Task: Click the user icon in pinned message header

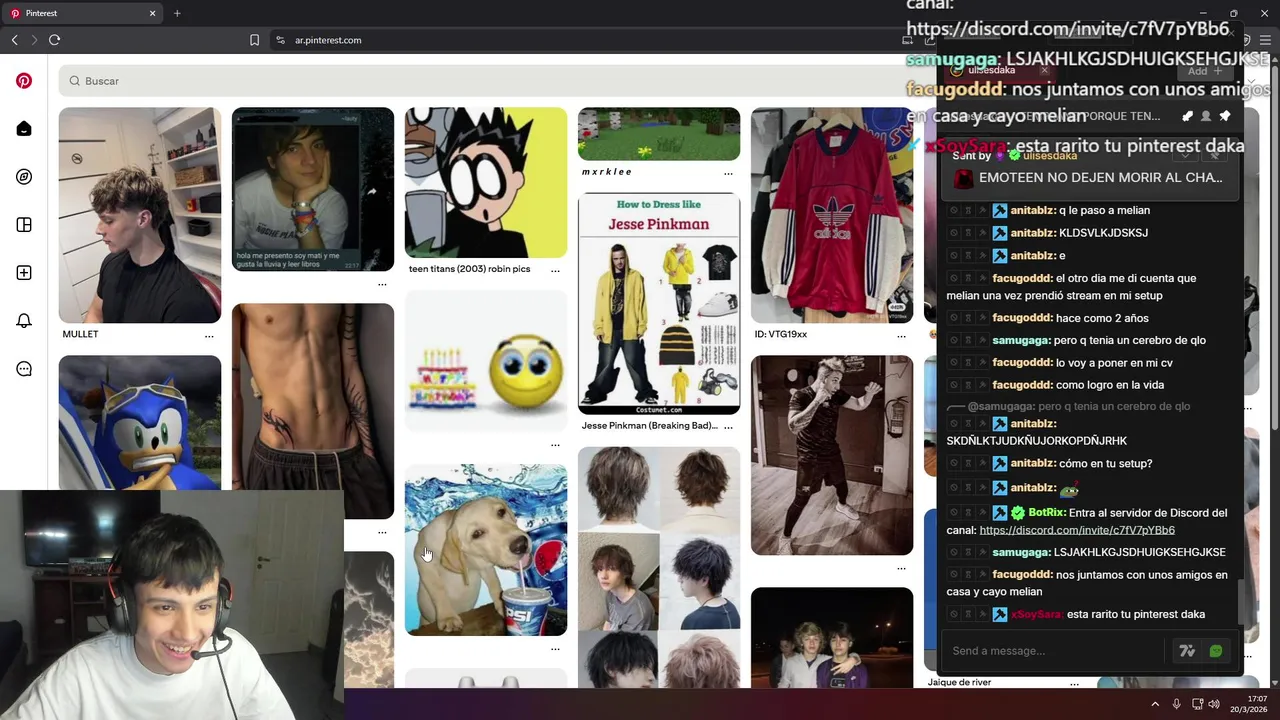Action: (x=1206, y=116)
